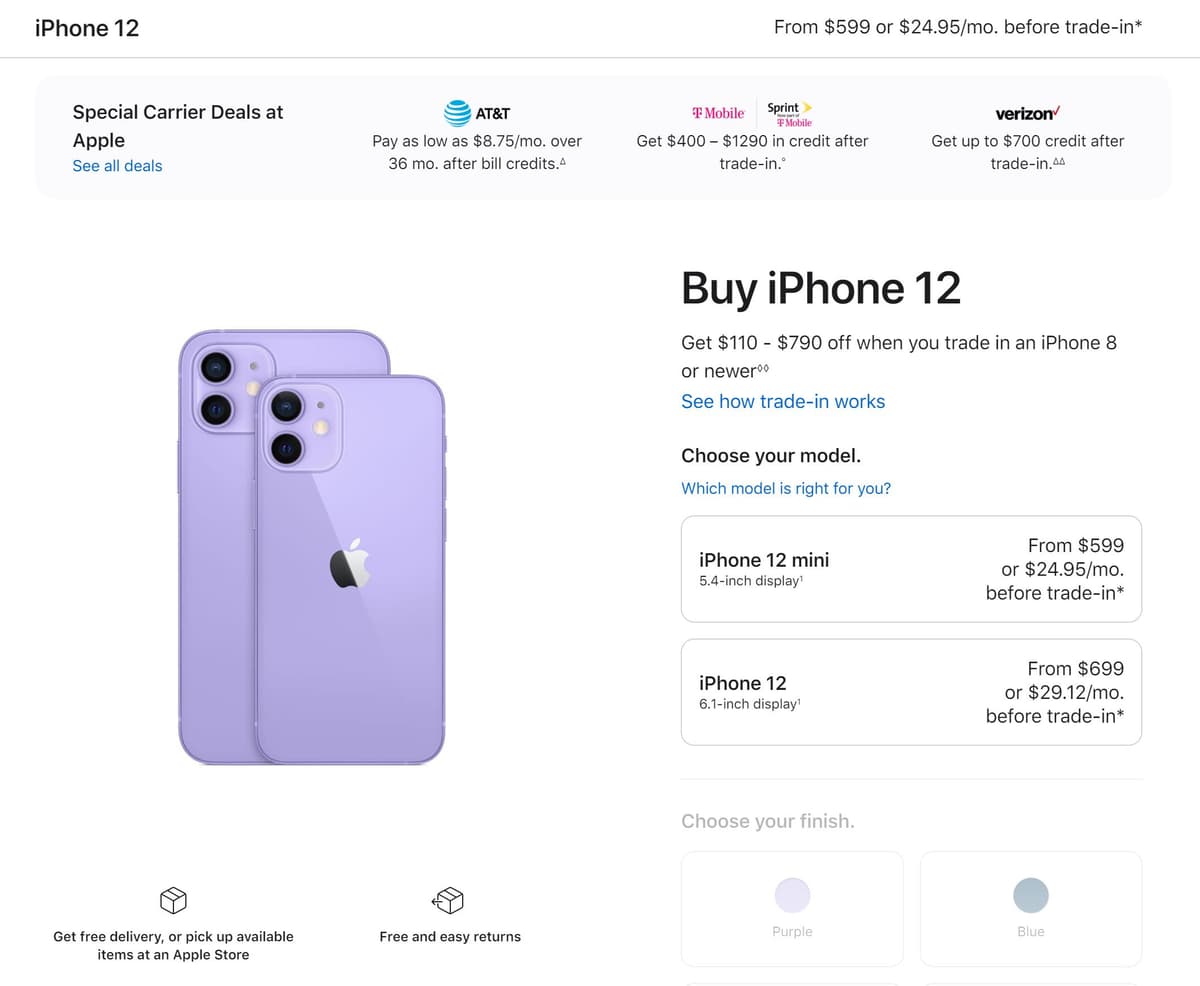
Task: Select the iPhone 12 6.1-inch model option
Action: pyautogui.click(x=911, y=692)
